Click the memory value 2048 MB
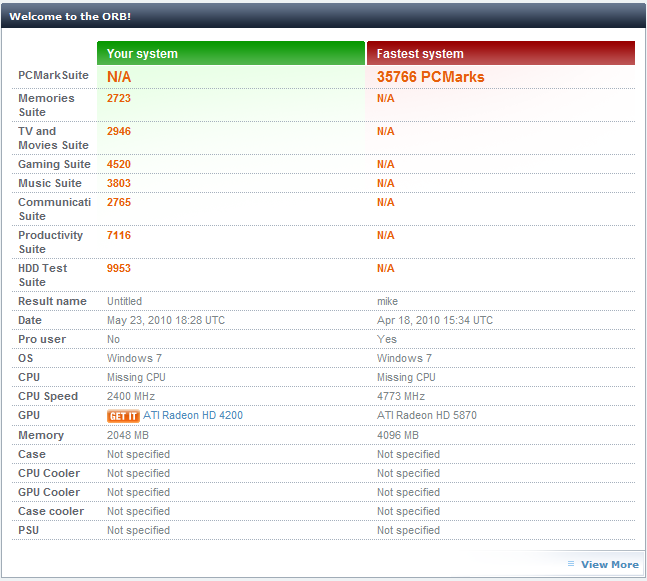 [x=128, y=435]
